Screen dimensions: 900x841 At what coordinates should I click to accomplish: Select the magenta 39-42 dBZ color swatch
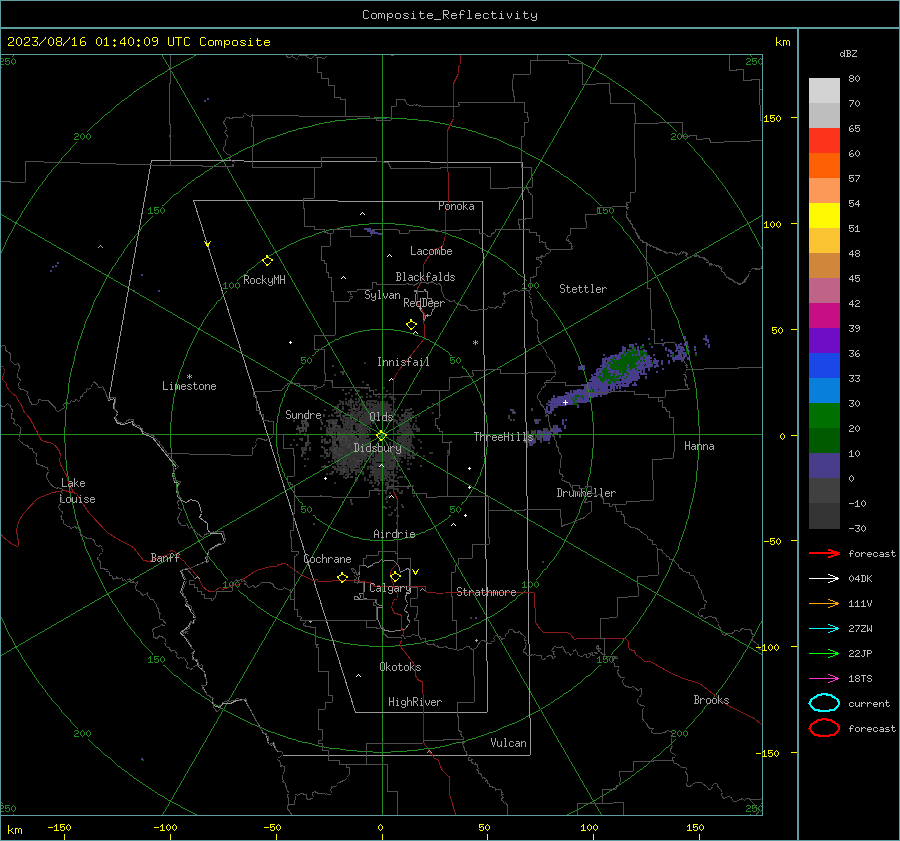point(824,315)
